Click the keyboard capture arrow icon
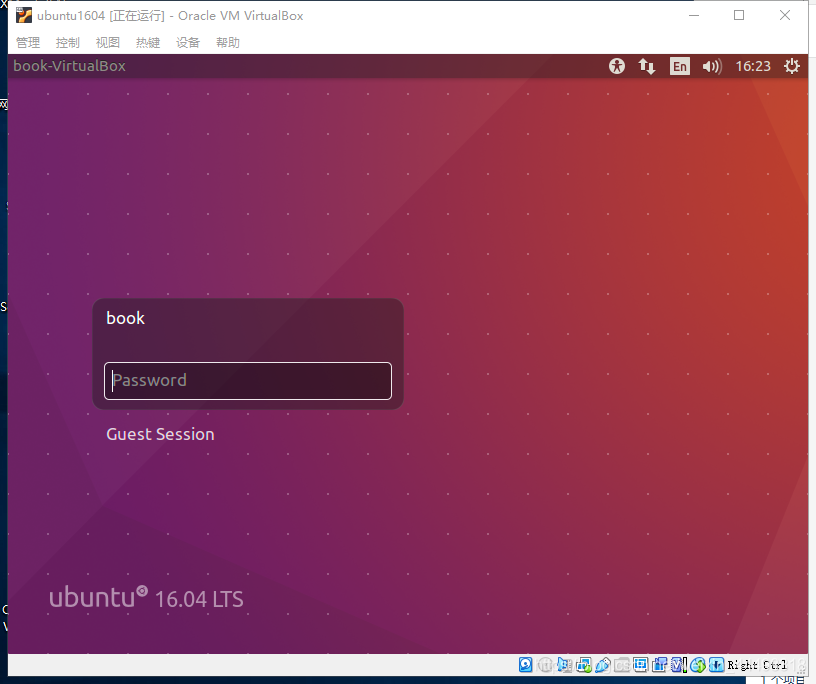Viewport: 816px width, 684px height. [x=717, y=665]
